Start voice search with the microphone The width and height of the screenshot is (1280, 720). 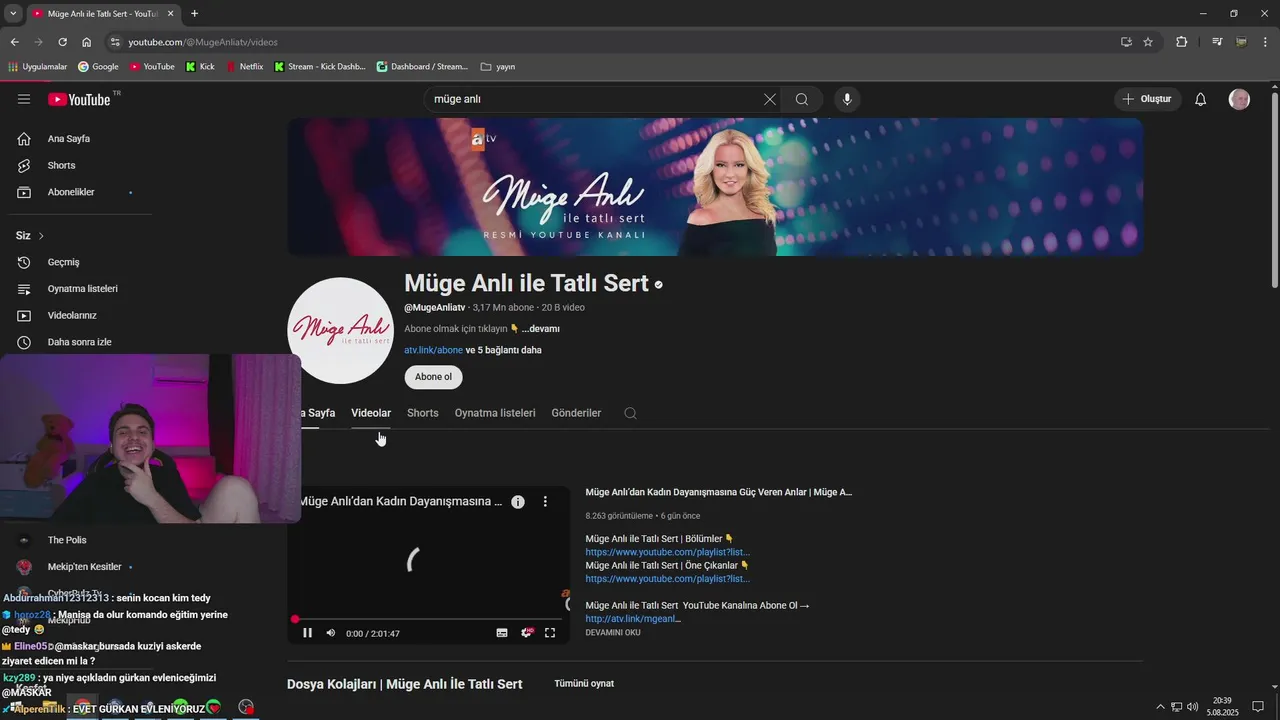[847, 99]
